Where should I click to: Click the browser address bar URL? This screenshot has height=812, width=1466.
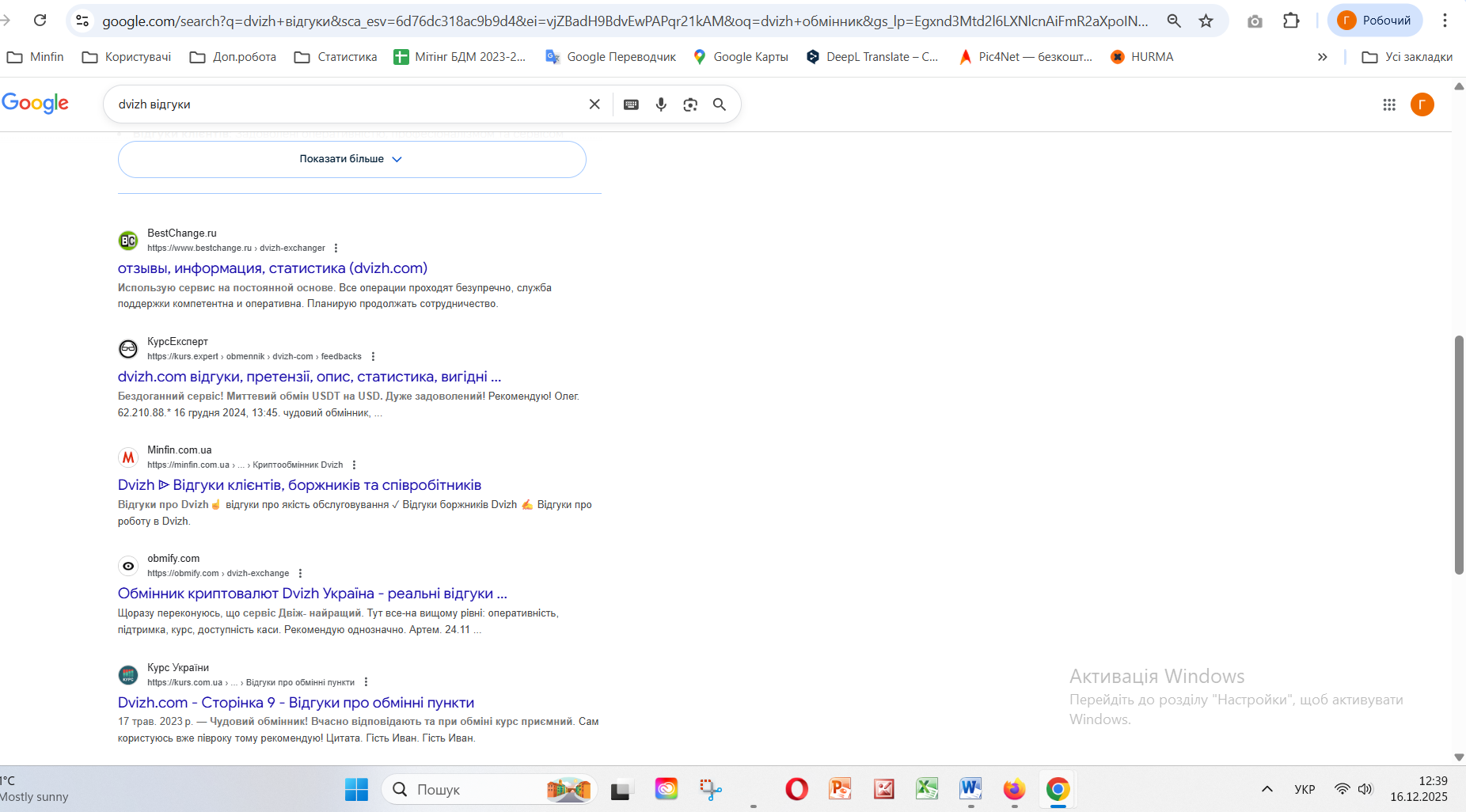[x=625, y=21]
